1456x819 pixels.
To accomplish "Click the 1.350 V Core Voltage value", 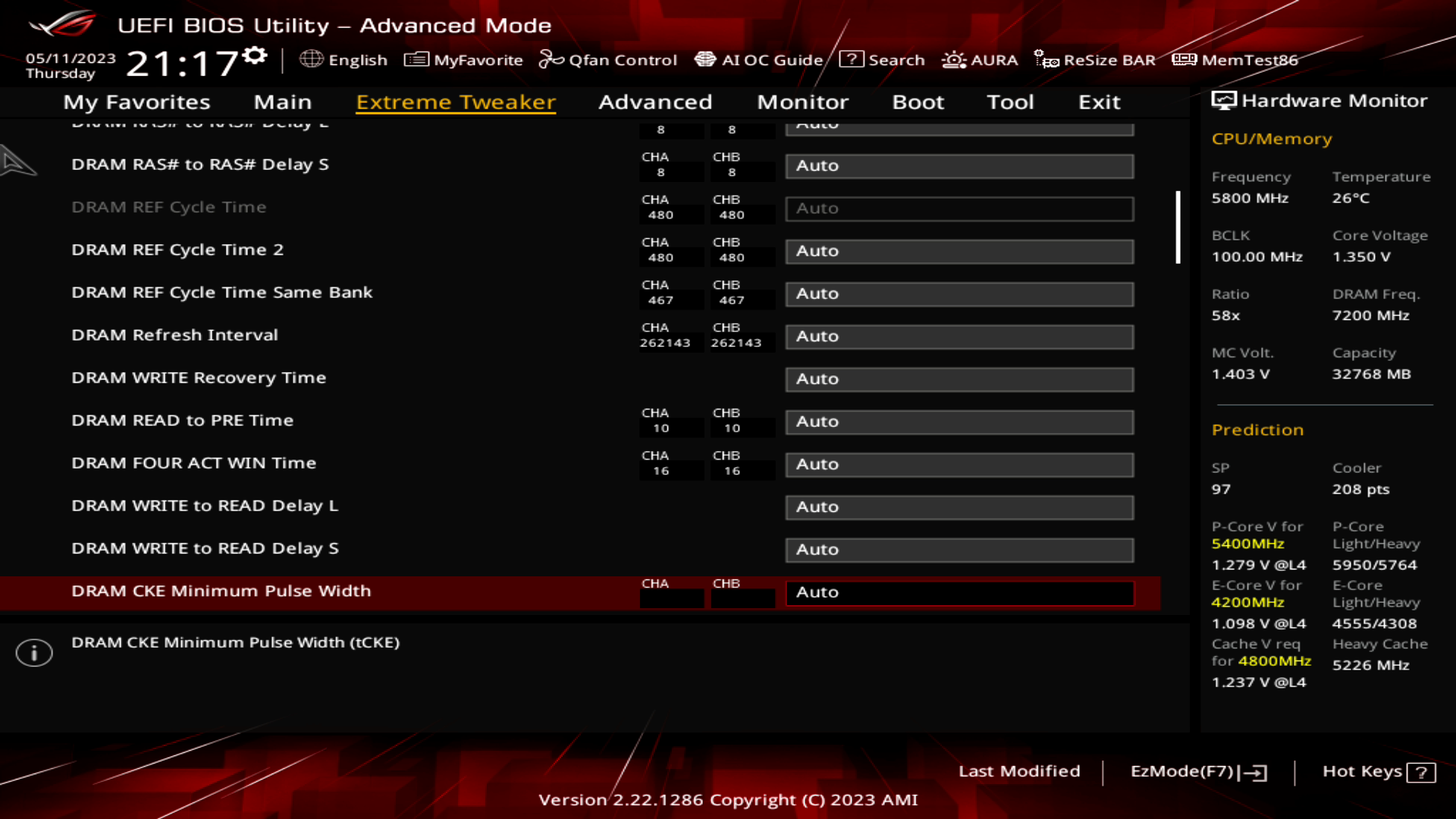I will click(1361, 257).
